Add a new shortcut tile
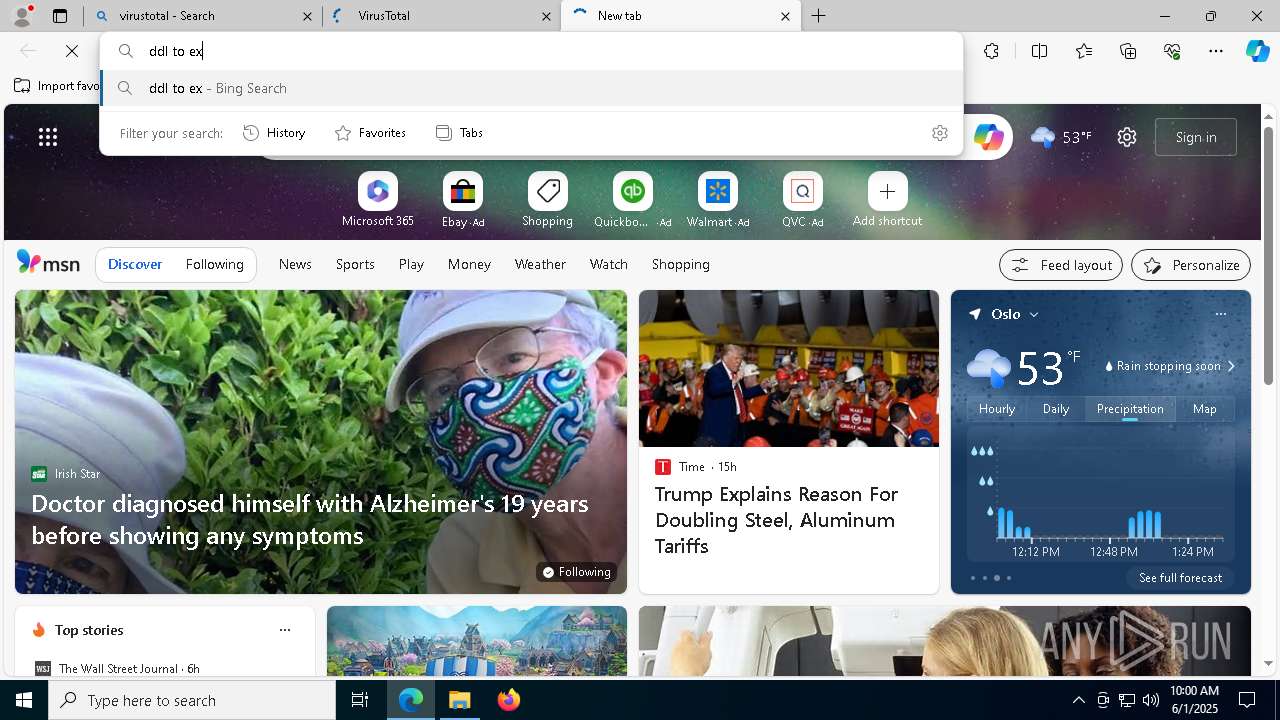Viewport: 1280px width, 720px height. pos(887,200)
